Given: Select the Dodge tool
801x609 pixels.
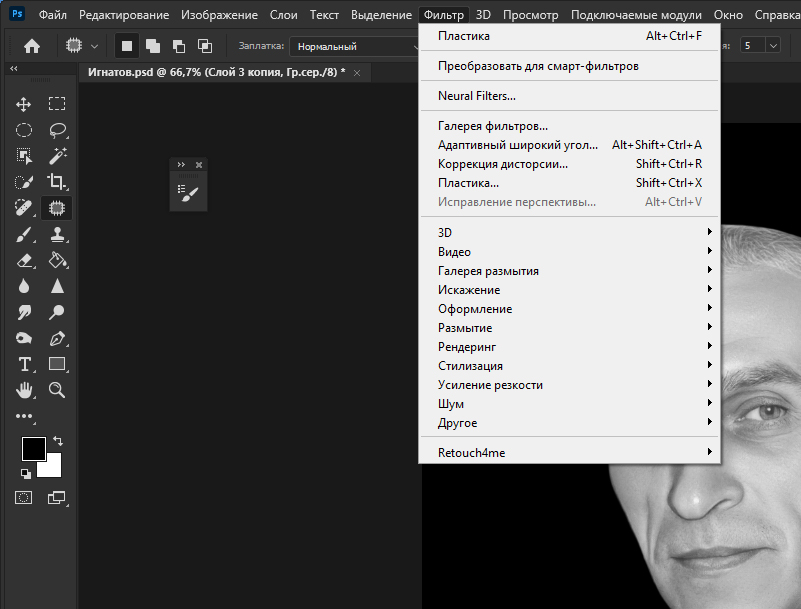Looking at the screenshot, I should (57, 312).
